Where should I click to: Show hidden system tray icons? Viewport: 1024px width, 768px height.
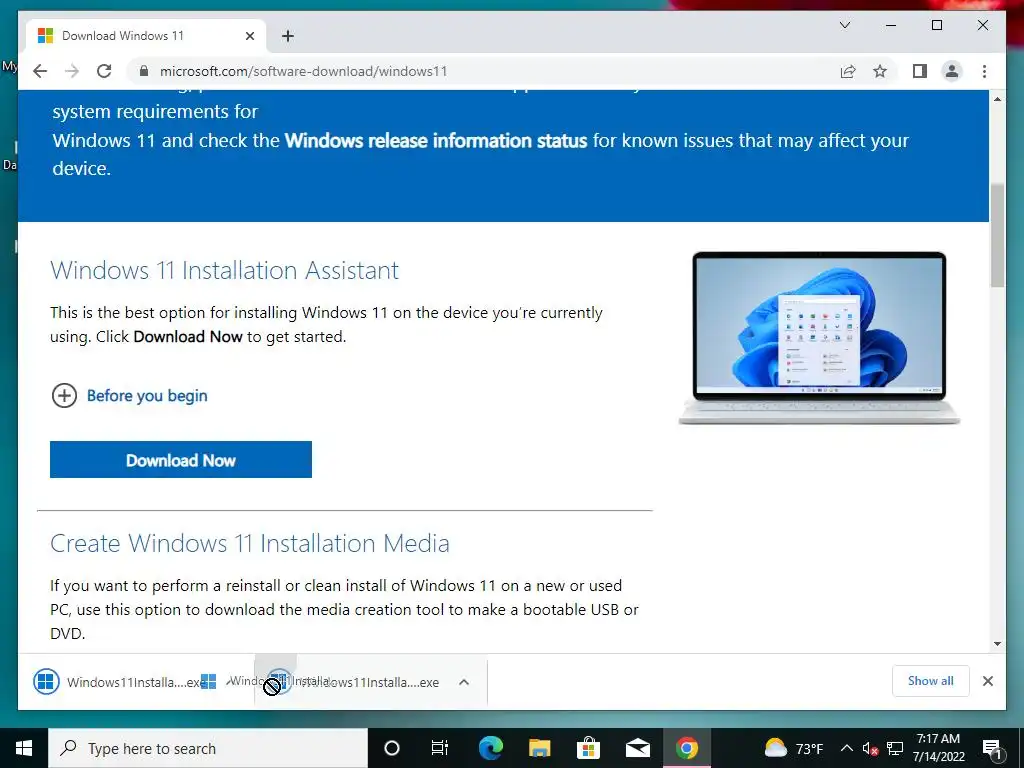click(x=846, y=748)
